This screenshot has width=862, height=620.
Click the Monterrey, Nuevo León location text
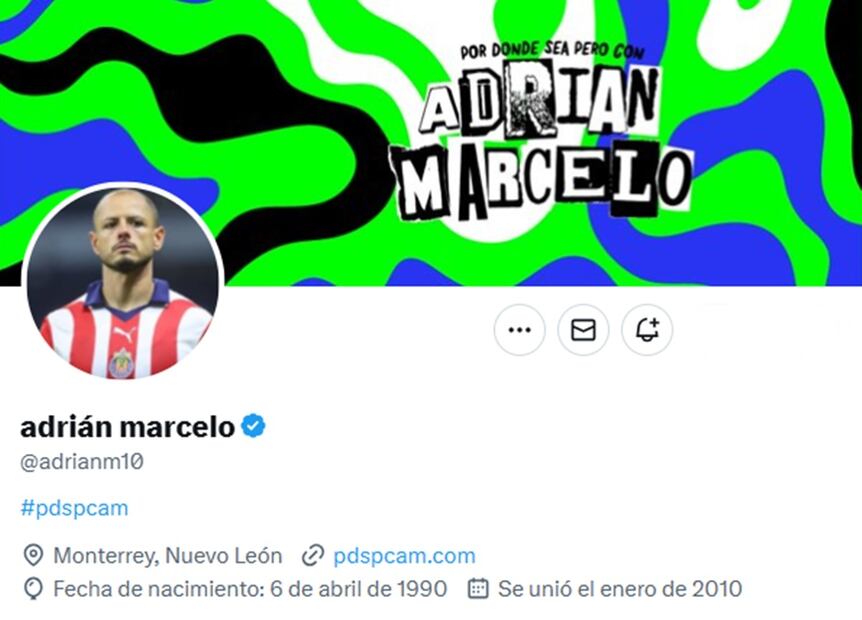point(168,556)
